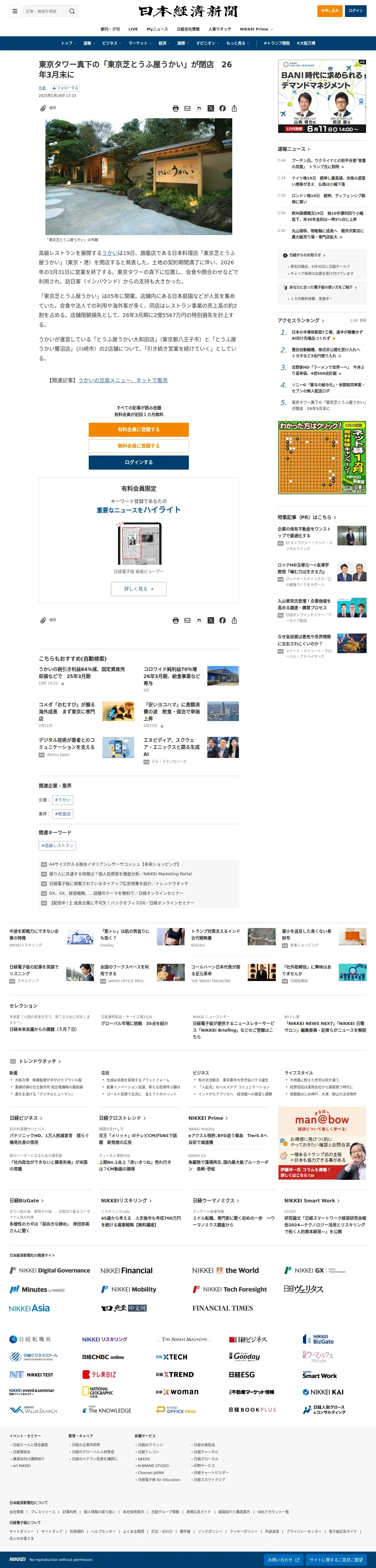Expand the ビジネス nav dropdown
The height and width of the screenshot is (1568, 376).
(111, 43)
